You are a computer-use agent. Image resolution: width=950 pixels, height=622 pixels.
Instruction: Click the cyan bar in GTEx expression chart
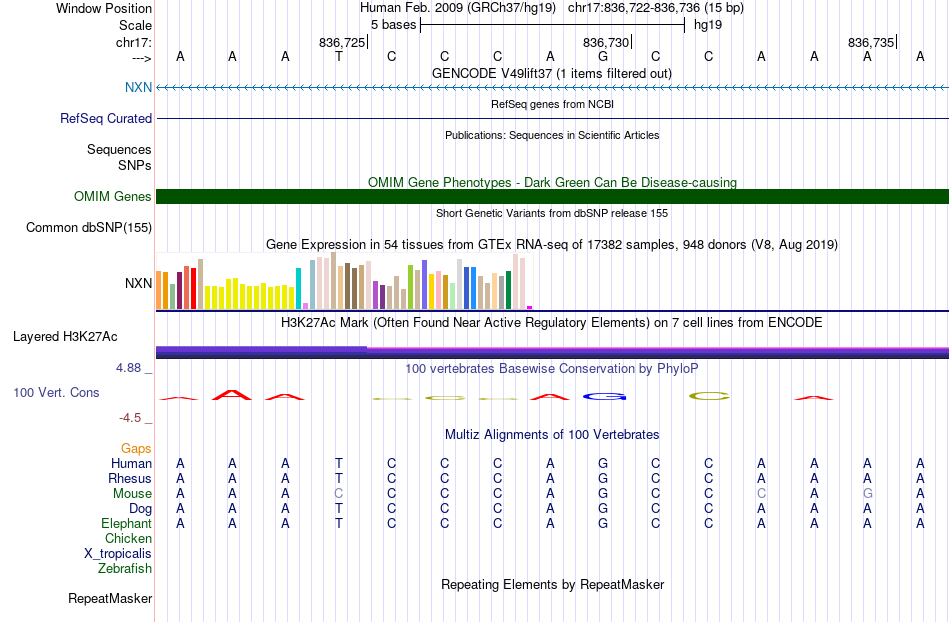298,288
